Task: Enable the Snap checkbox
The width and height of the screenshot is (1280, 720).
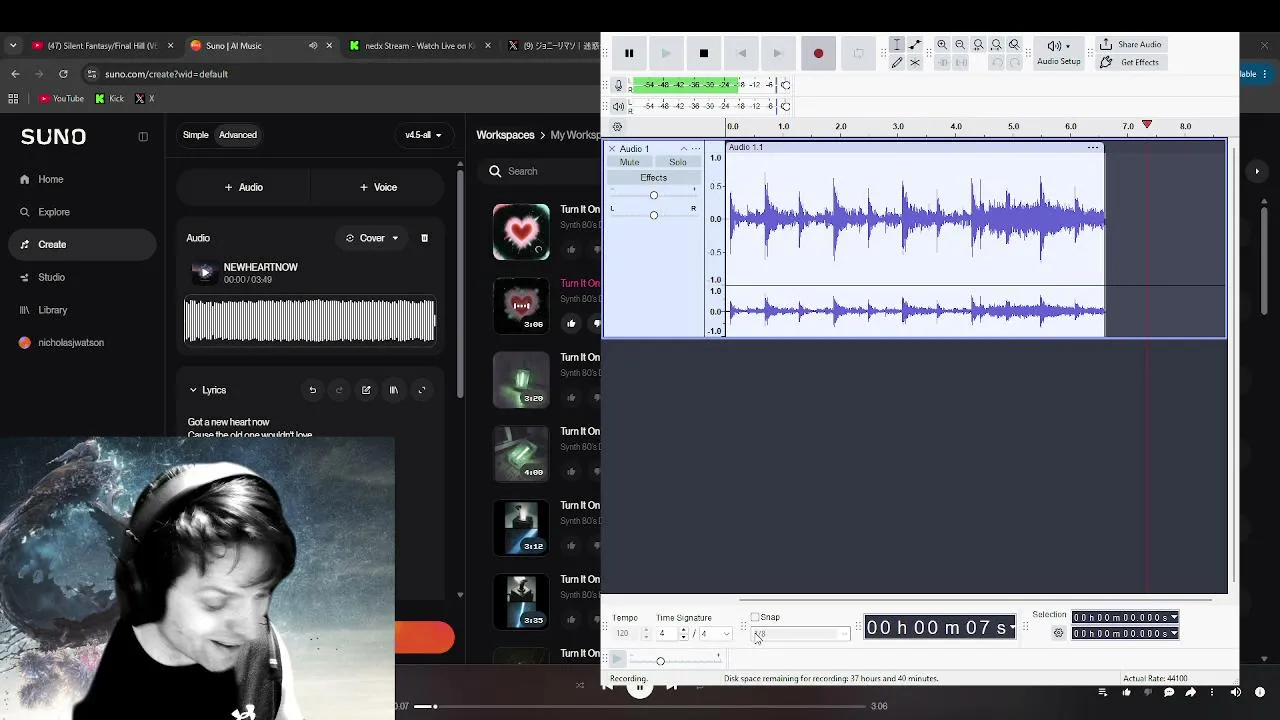Action: [x=755, y=617]
